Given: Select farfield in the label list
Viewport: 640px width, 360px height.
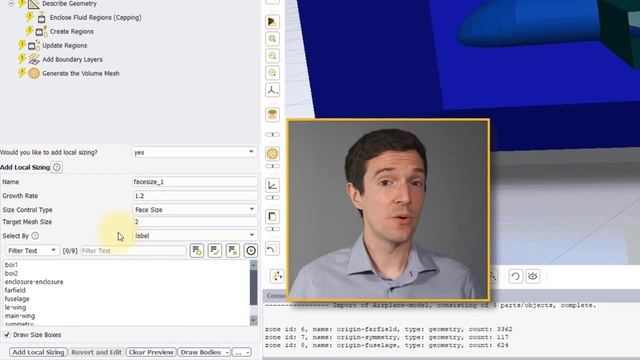Looking at the screenshot, I should [x=15, y=290].
